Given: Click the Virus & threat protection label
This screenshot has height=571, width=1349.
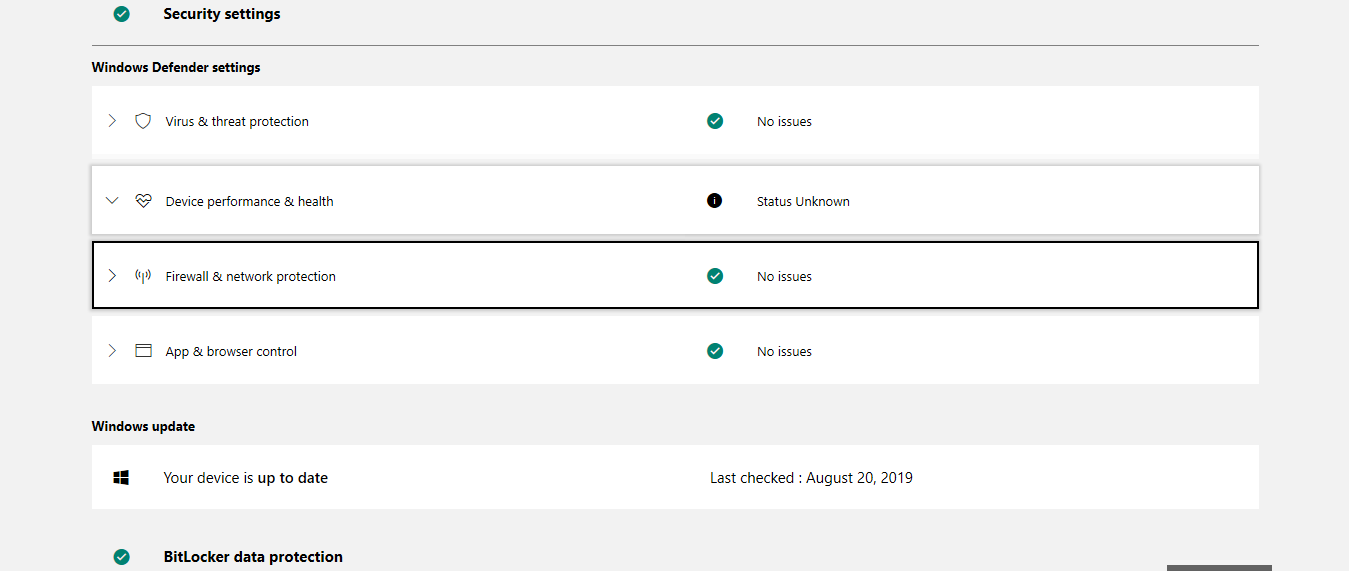Looking at the screenshot, I should [237, 121].
